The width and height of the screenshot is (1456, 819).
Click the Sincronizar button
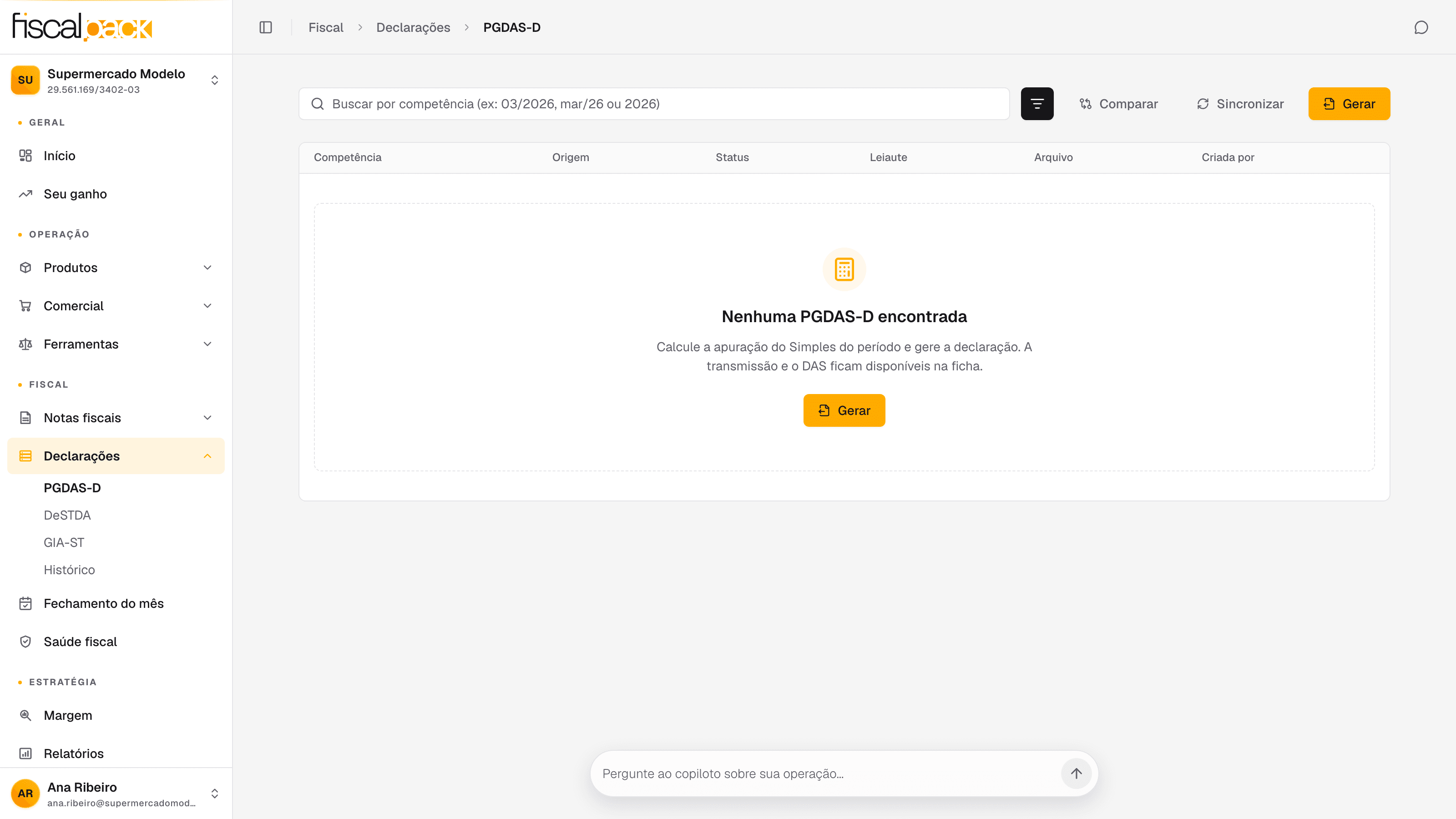[1240, 103]
